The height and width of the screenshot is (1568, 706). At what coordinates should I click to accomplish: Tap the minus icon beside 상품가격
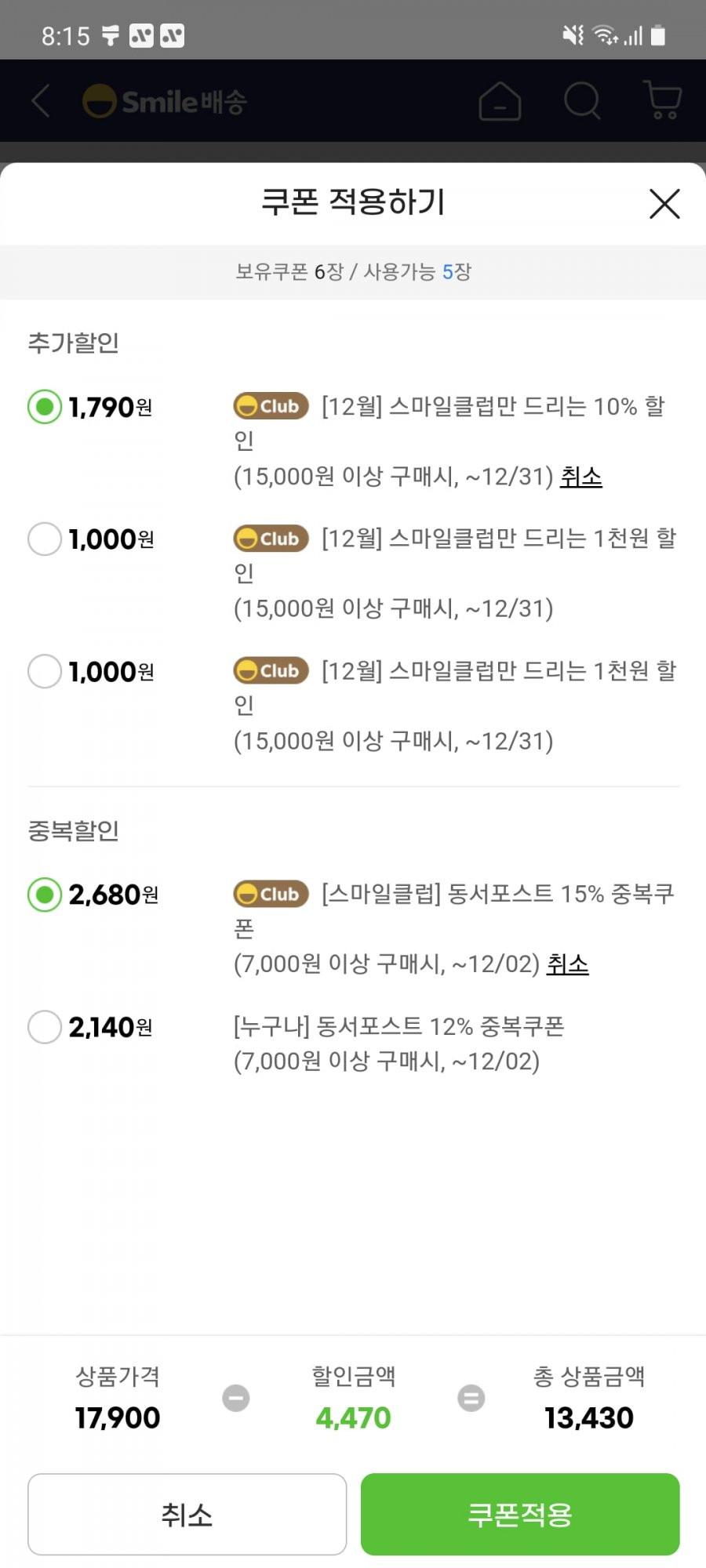[x=235, y=1398]
